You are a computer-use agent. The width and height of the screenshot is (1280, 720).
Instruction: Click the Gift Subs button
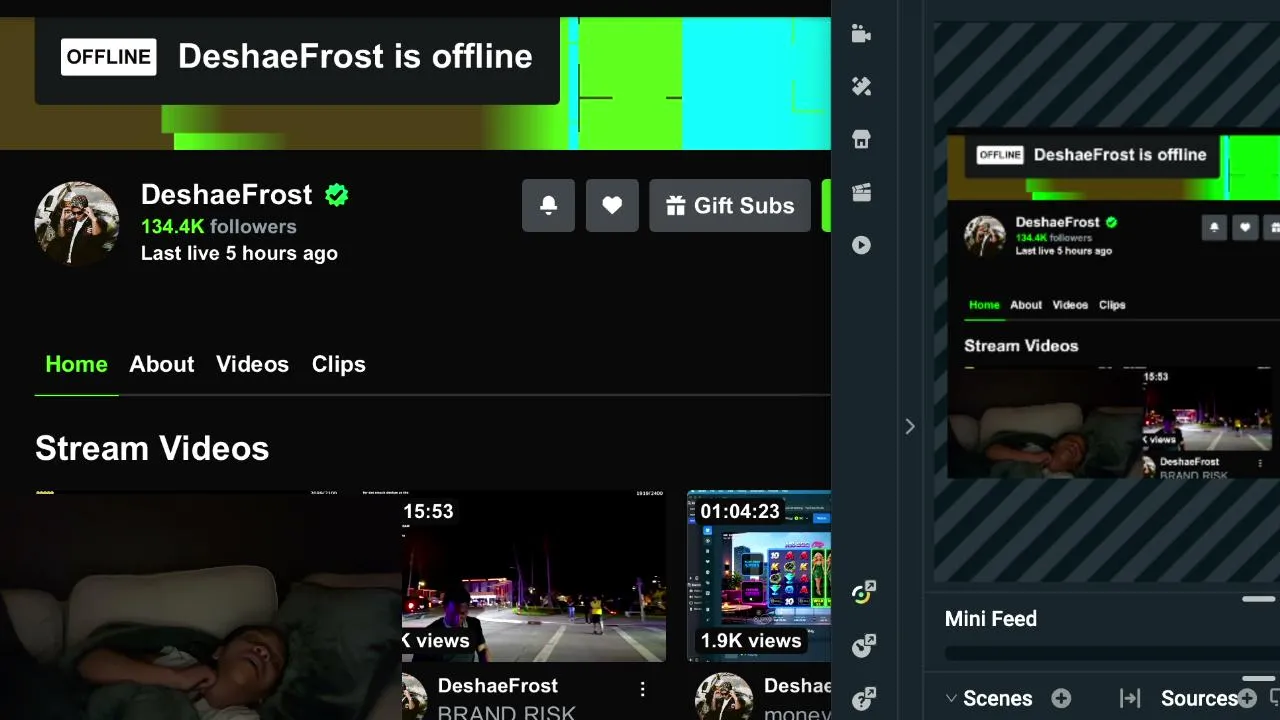coord(730,205)
